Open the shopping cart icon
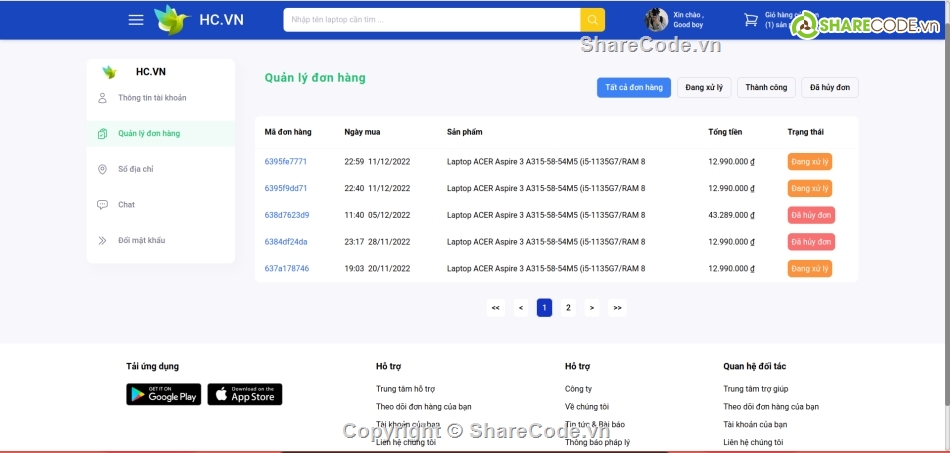950x453 pixels. 751,20
